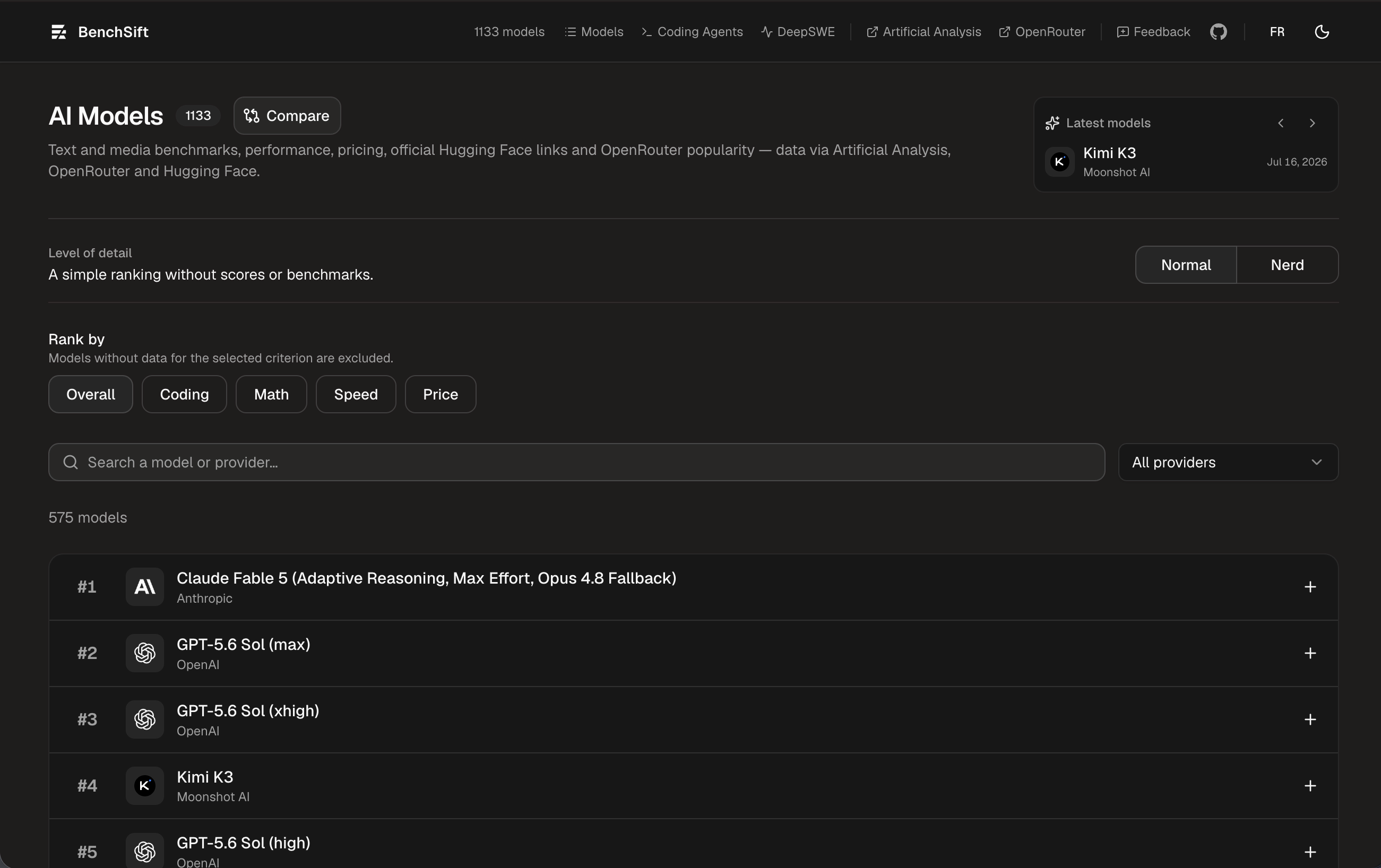Expand the Kimi K3 ranking row

point(1310,785)
